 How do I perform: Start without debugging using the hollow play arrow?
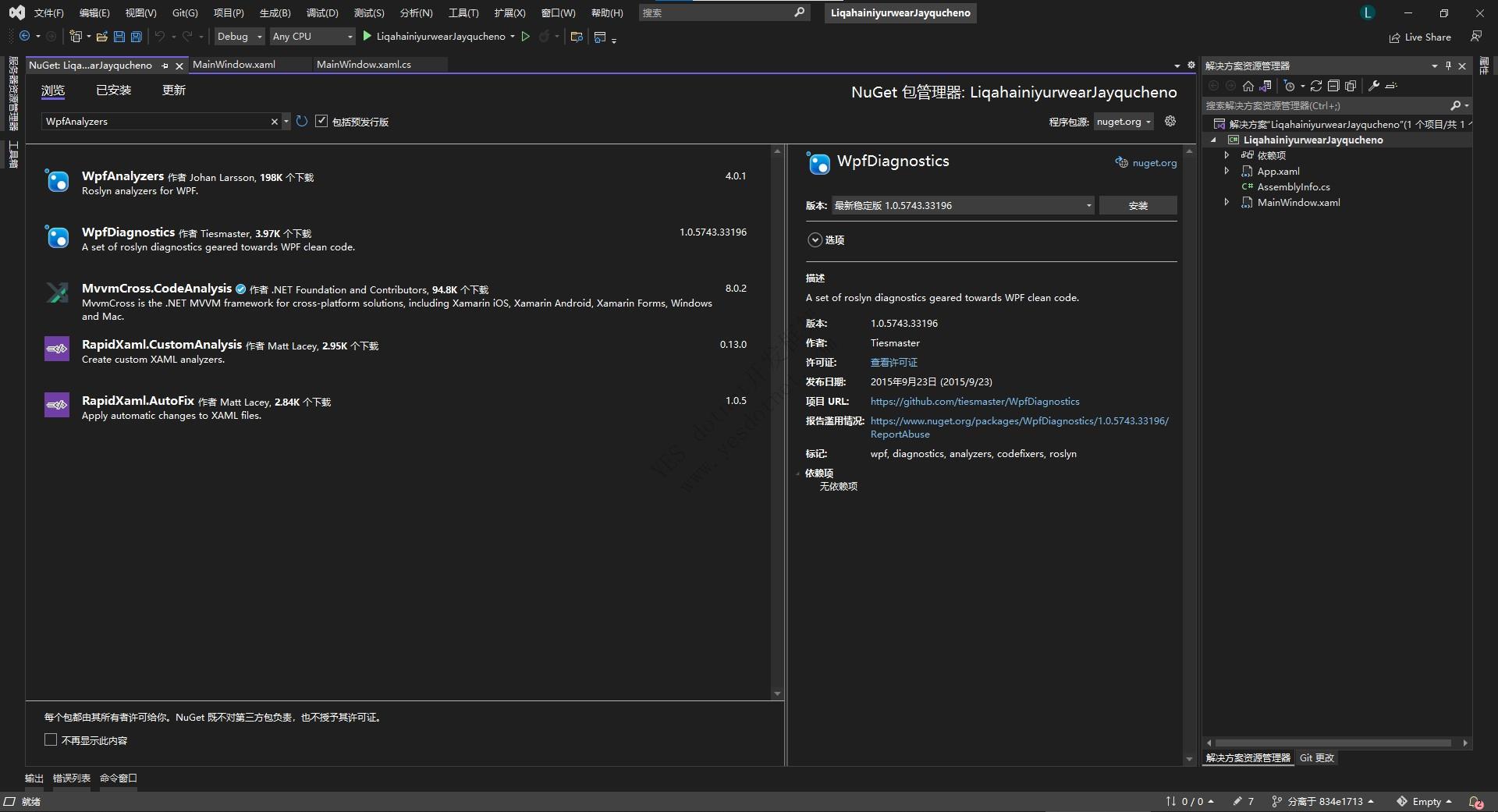pyautogui.click(x=526, y=37)
